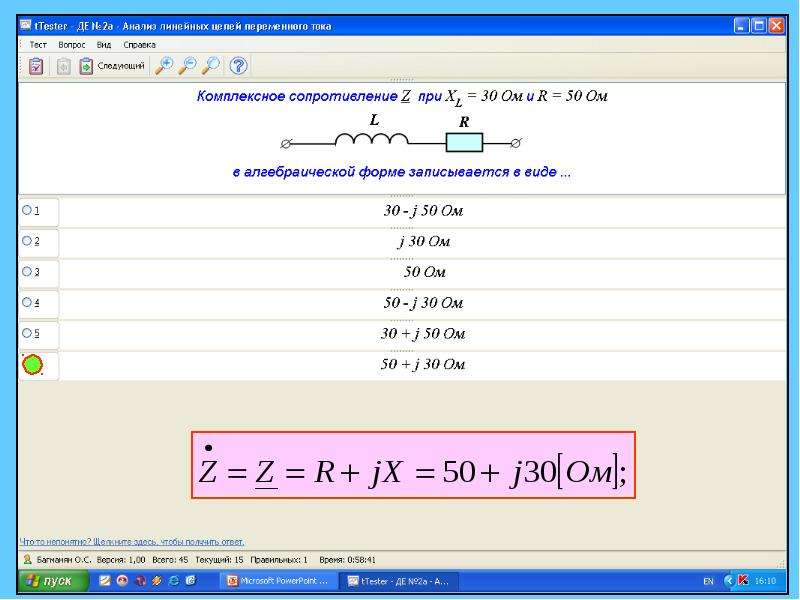Click the 'Что-то непонятно?' help link
Image resolution: width=800 pixels, height=600 pixels.
[132, 542]
